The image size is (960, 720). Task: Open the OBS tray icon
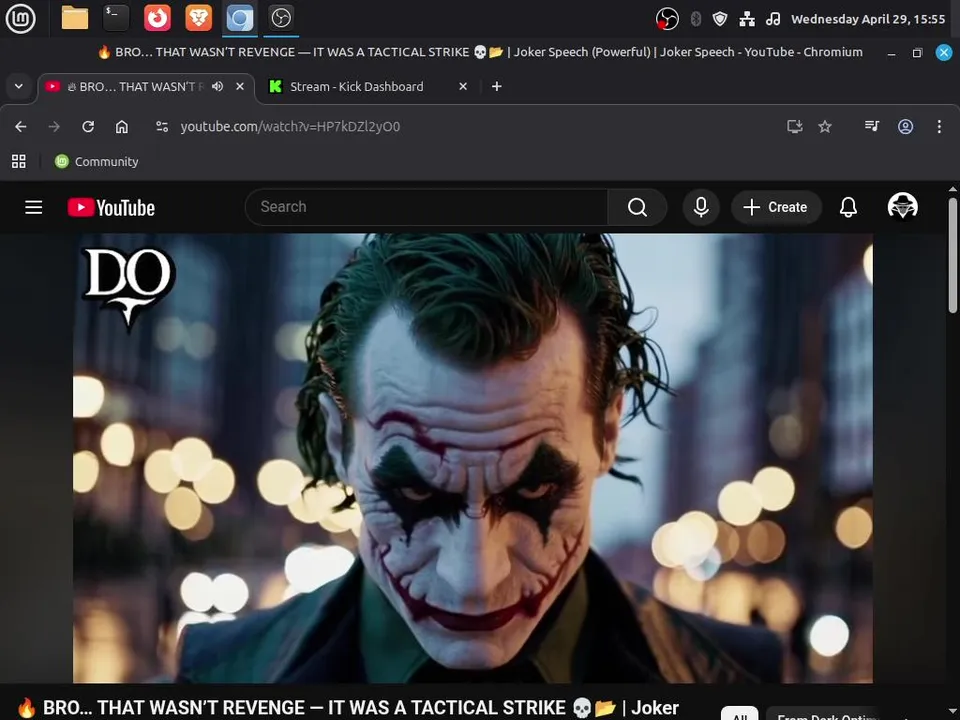coord(667,19)
